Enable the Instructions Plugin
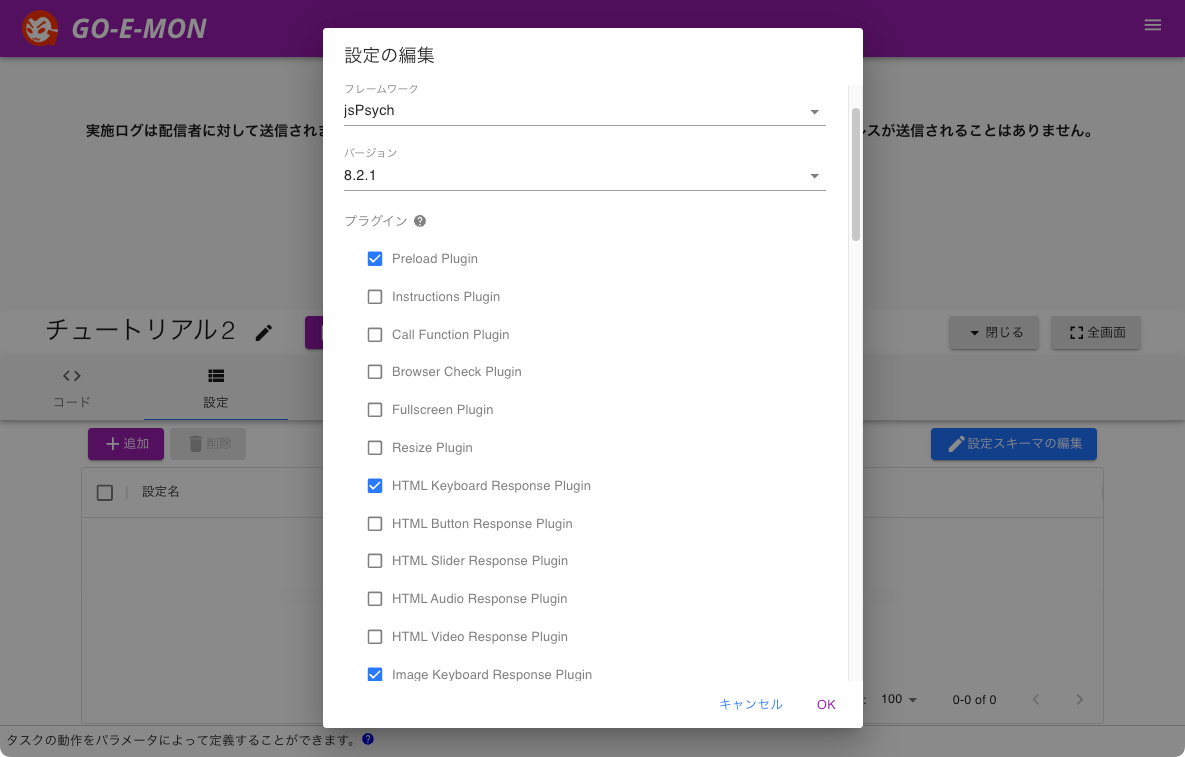 pos(375,296)
